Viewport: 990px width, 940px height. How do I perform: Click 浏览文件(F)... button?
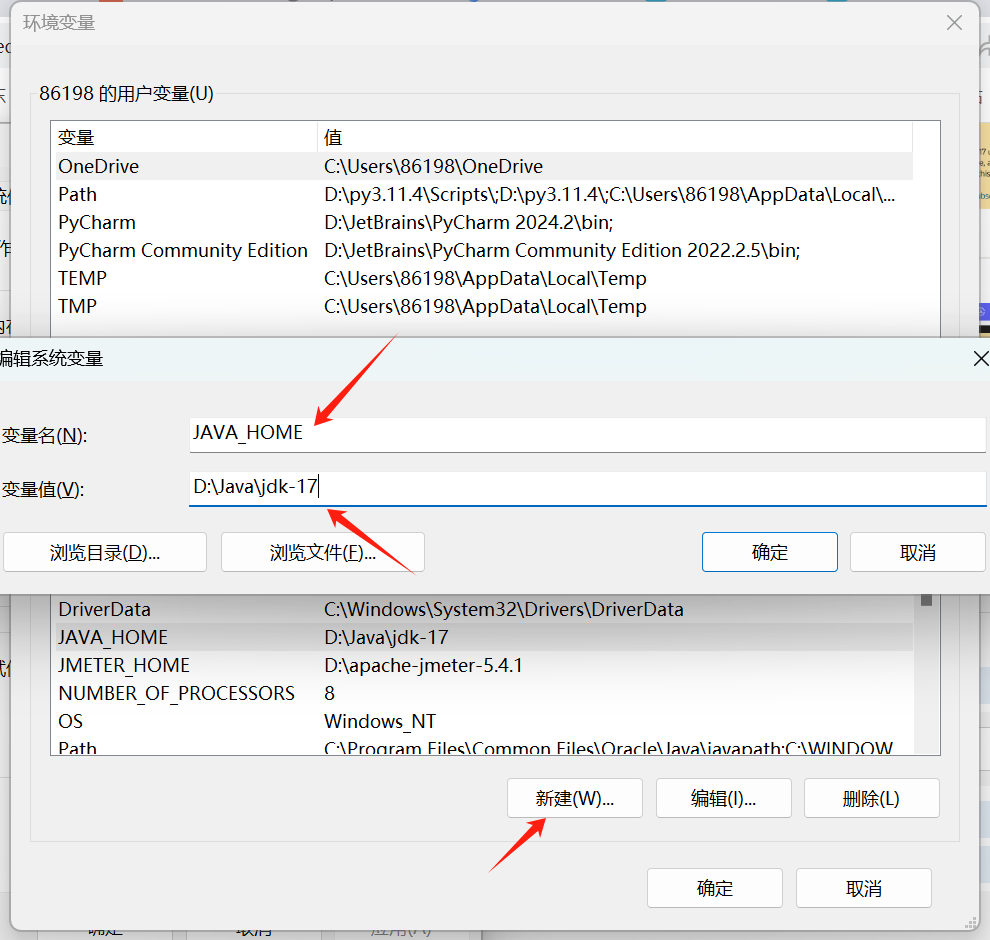323,552
